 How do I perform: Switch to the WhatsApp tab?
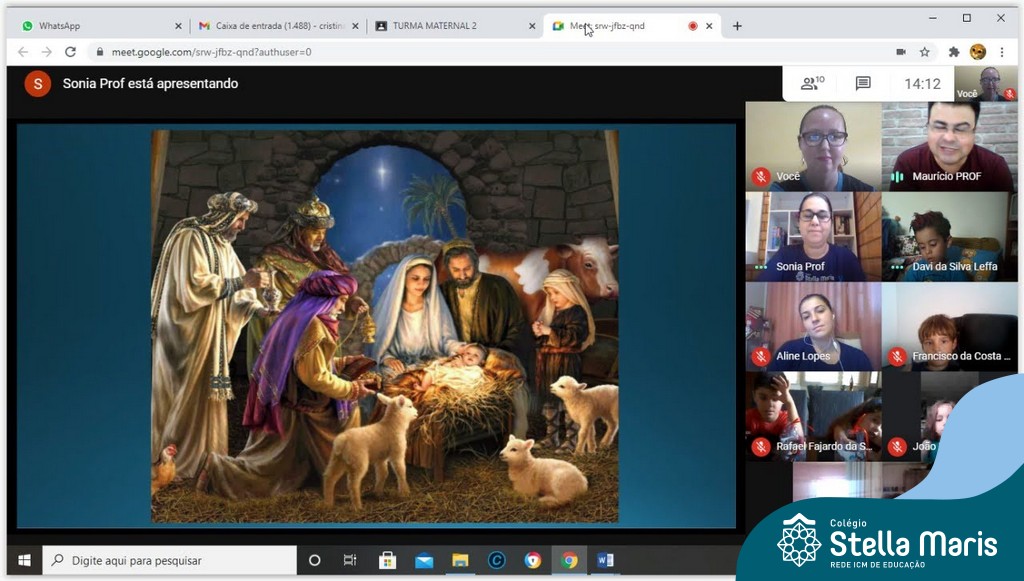[100, 26]
